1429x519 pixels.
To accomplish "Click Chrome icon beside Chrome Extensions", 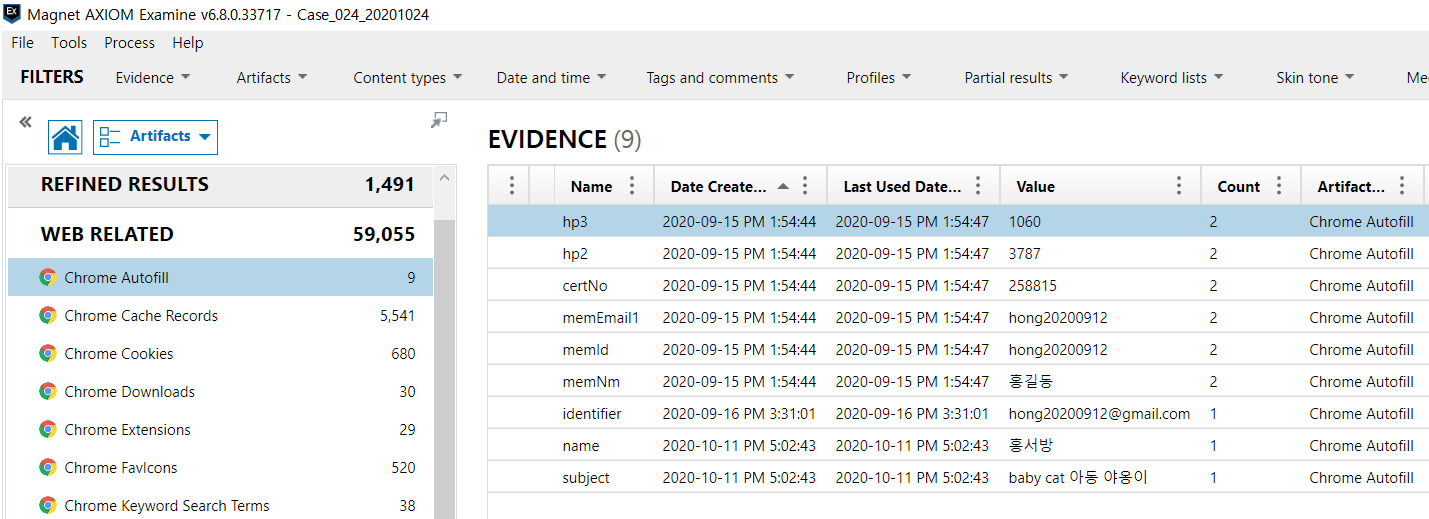I will point(47,429).
